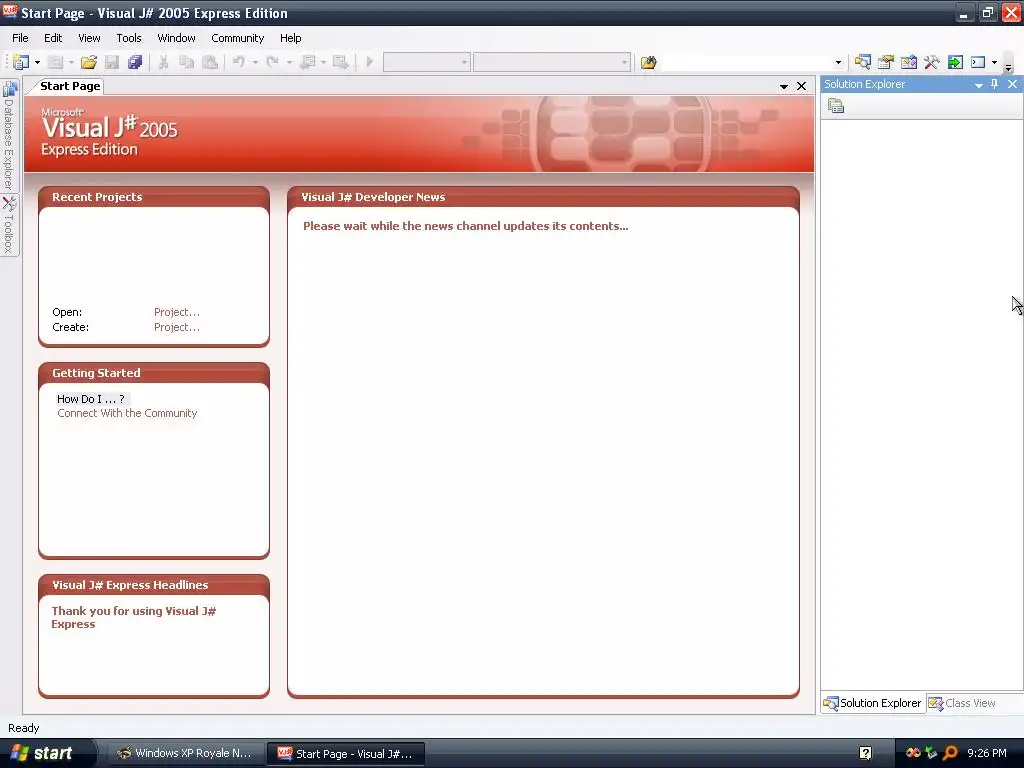Viewport: 1024px width, 768px height.
Task: Click the Cut scissors icon
Action: (163, 62)
